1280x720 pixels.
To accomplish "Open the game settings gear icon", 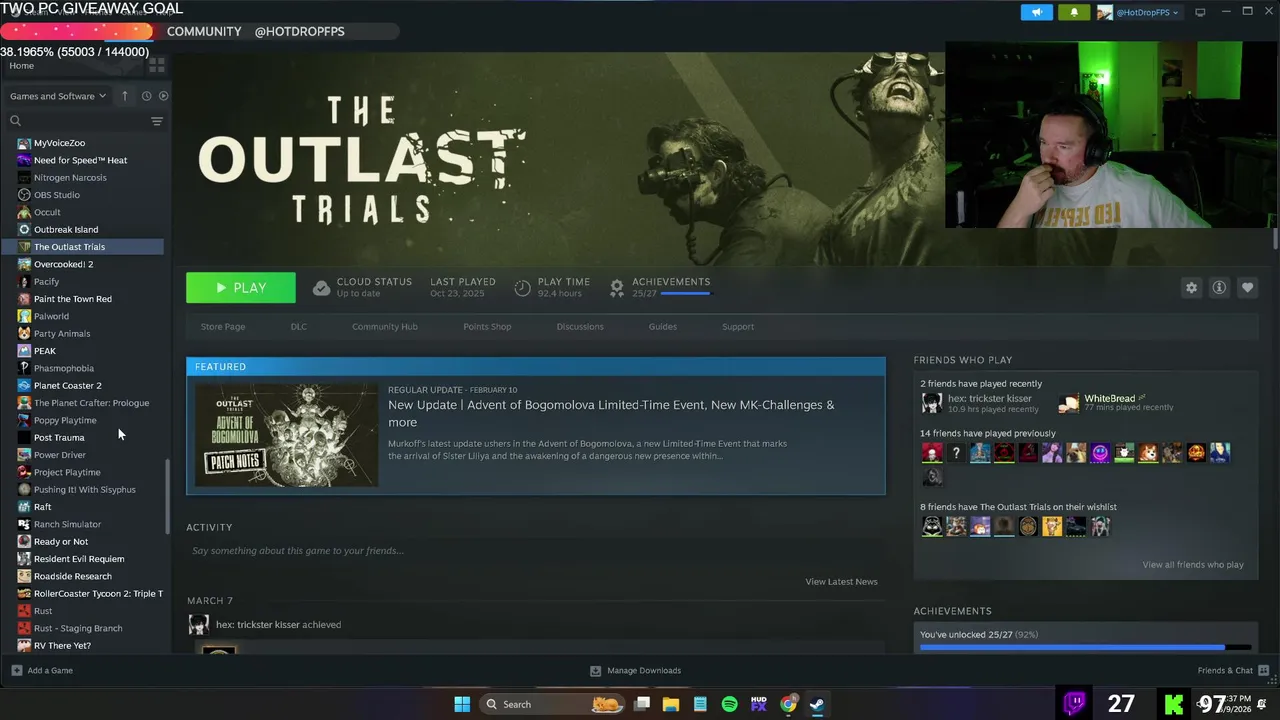I will 1191,287.
